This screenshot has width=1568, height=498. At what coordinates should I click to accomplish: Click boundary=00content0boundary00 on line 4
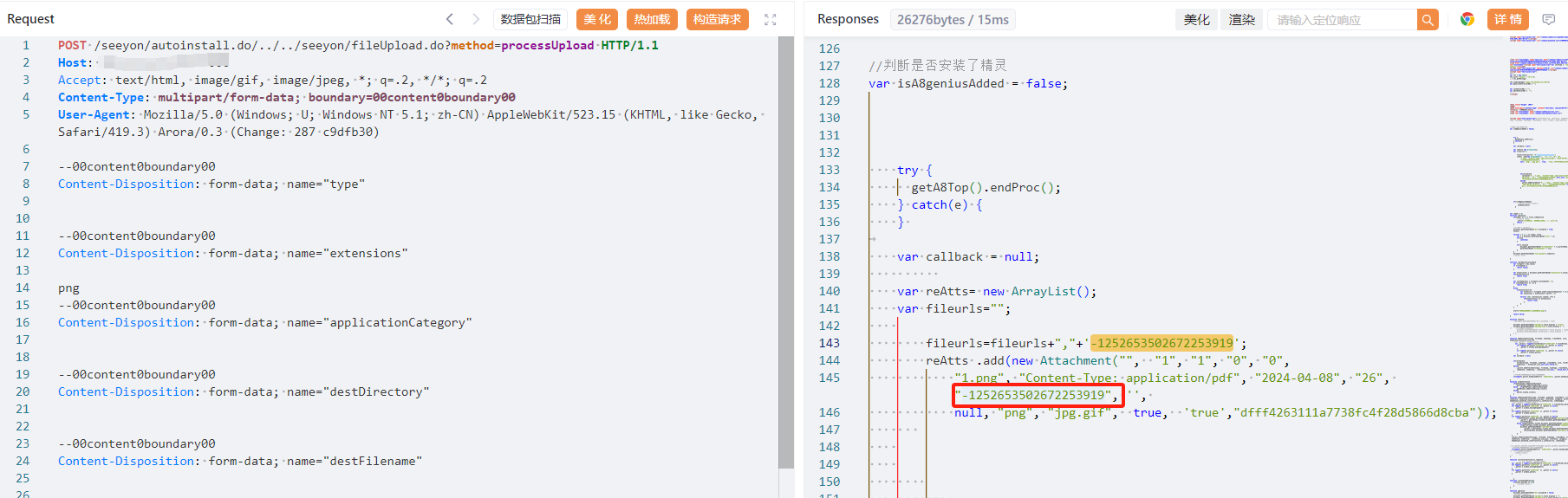click(412, 97)
